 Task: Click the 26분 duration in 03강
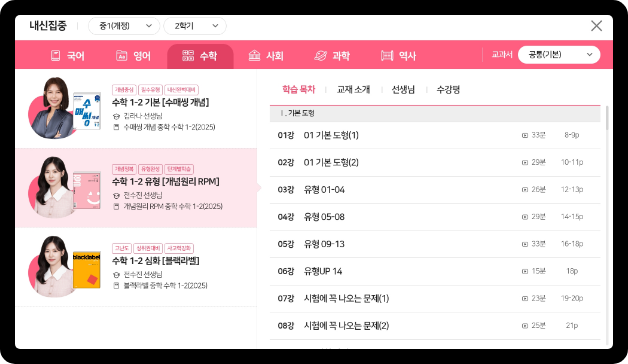tap(538, 190)
